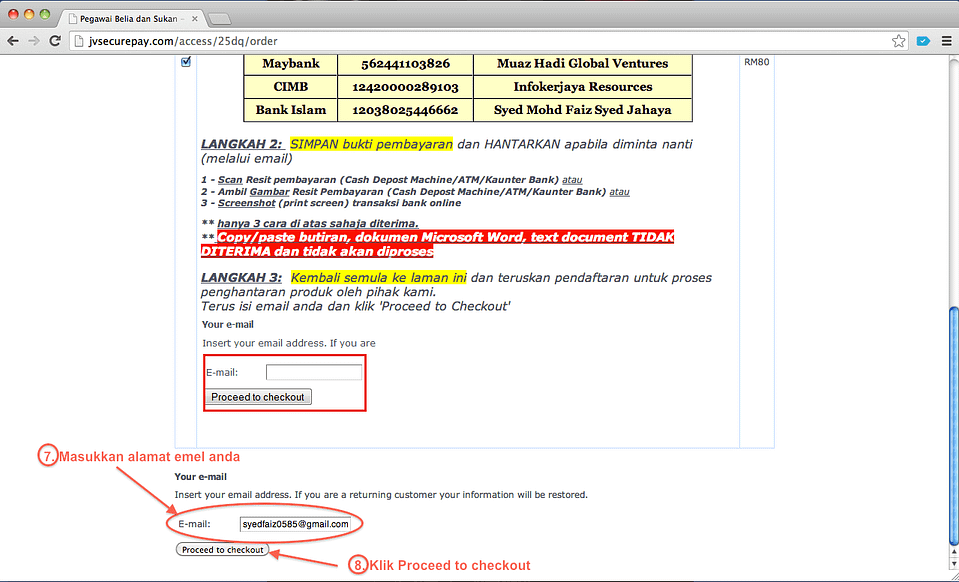This screenshot has height=582, width=959.
Task: Click the E-mail field containing syedfaiz0585@gmail.com
Action: click(x=295, y=524)
